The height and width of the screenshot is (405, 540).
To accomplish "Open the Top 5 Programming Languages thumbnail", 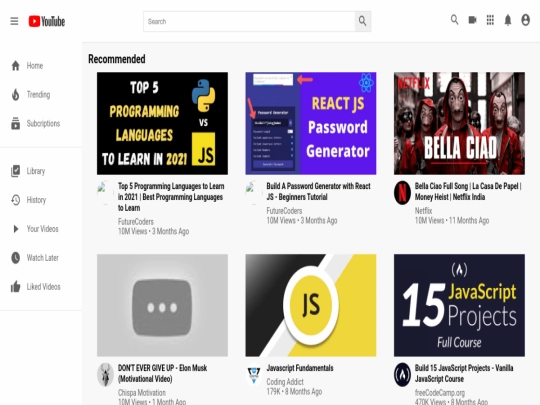I will 162,123.
